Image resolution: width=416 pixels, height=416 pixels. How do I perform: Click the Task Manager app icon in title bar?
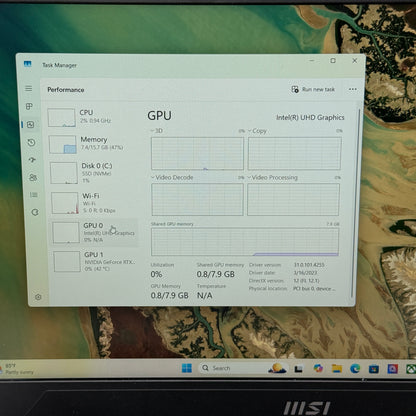[28, 64]
